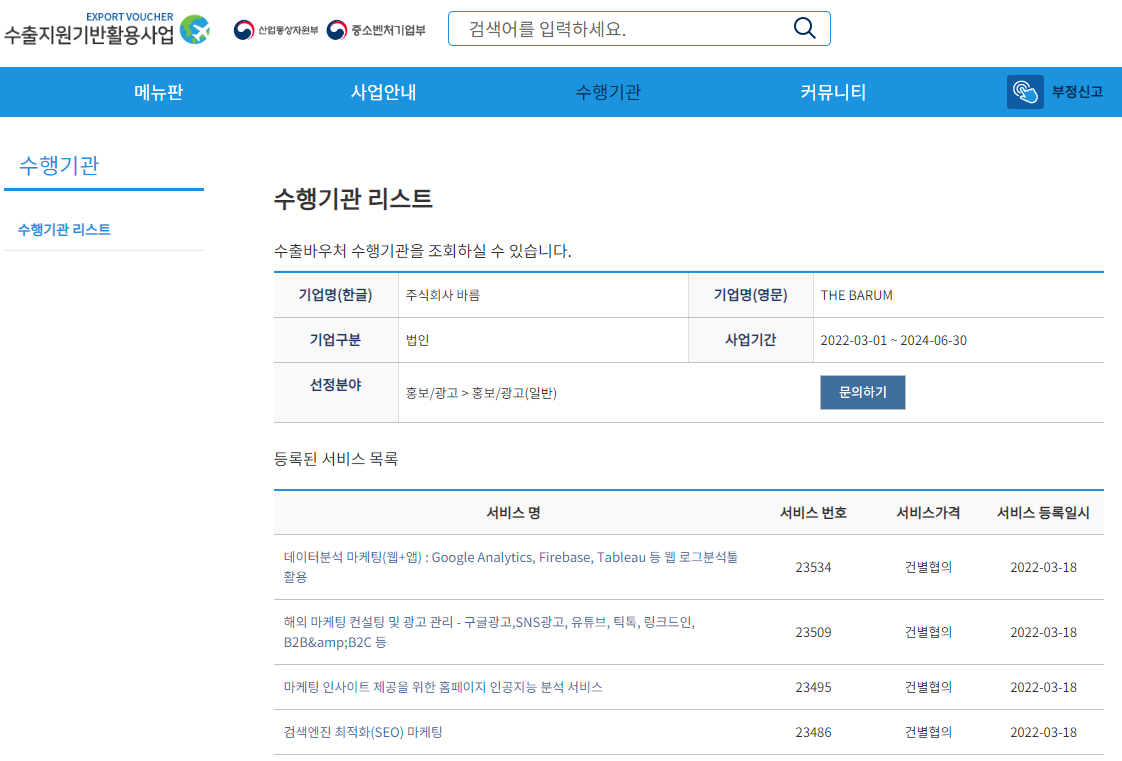Click the 수출지원기반활용사업 site title
This screenshot has width=1122, height=761.
[x=89, y=34]
